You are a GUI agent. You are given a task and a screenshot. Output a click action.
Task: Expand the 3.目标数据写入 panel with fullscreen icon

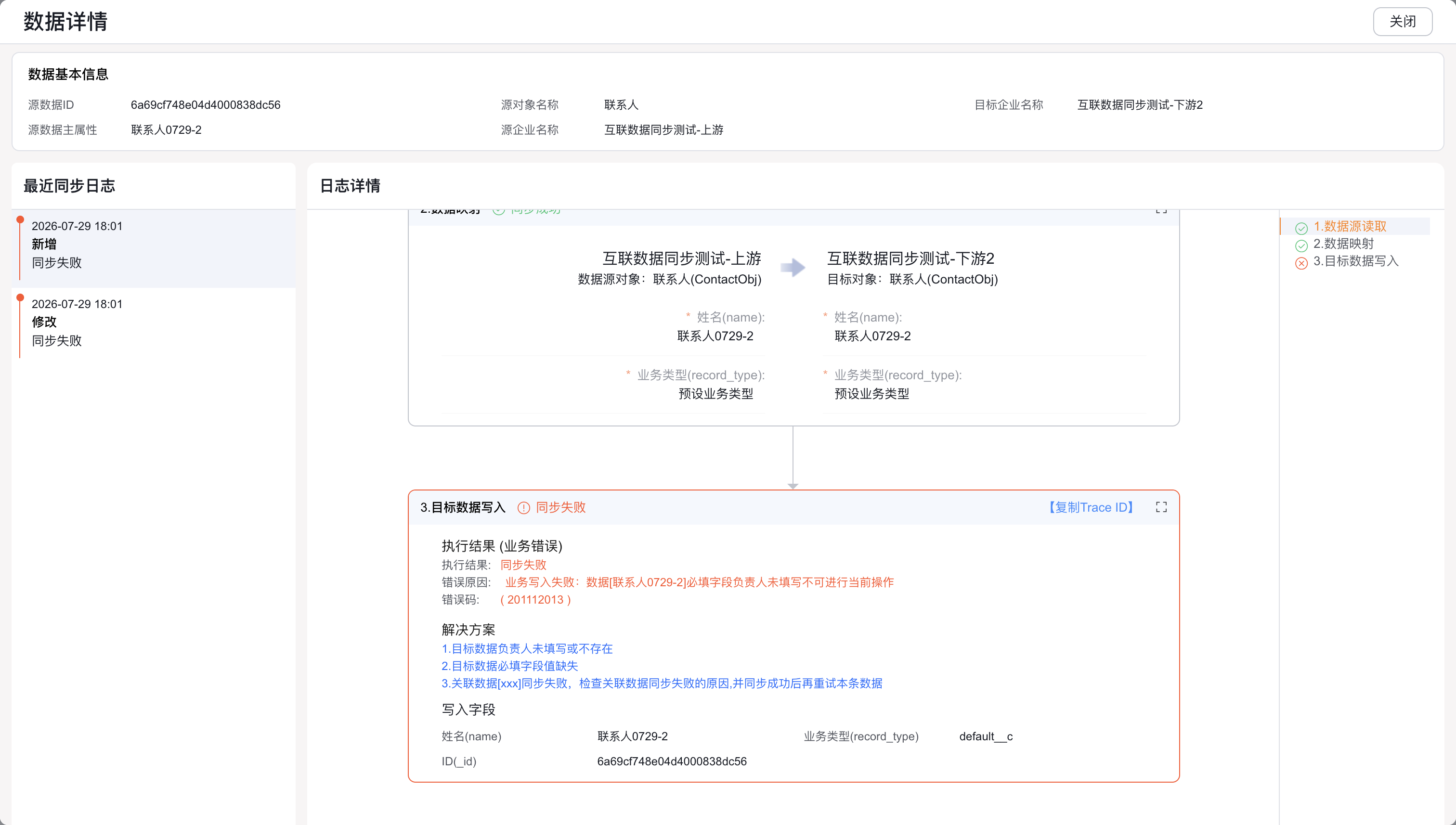point(1161,507)
